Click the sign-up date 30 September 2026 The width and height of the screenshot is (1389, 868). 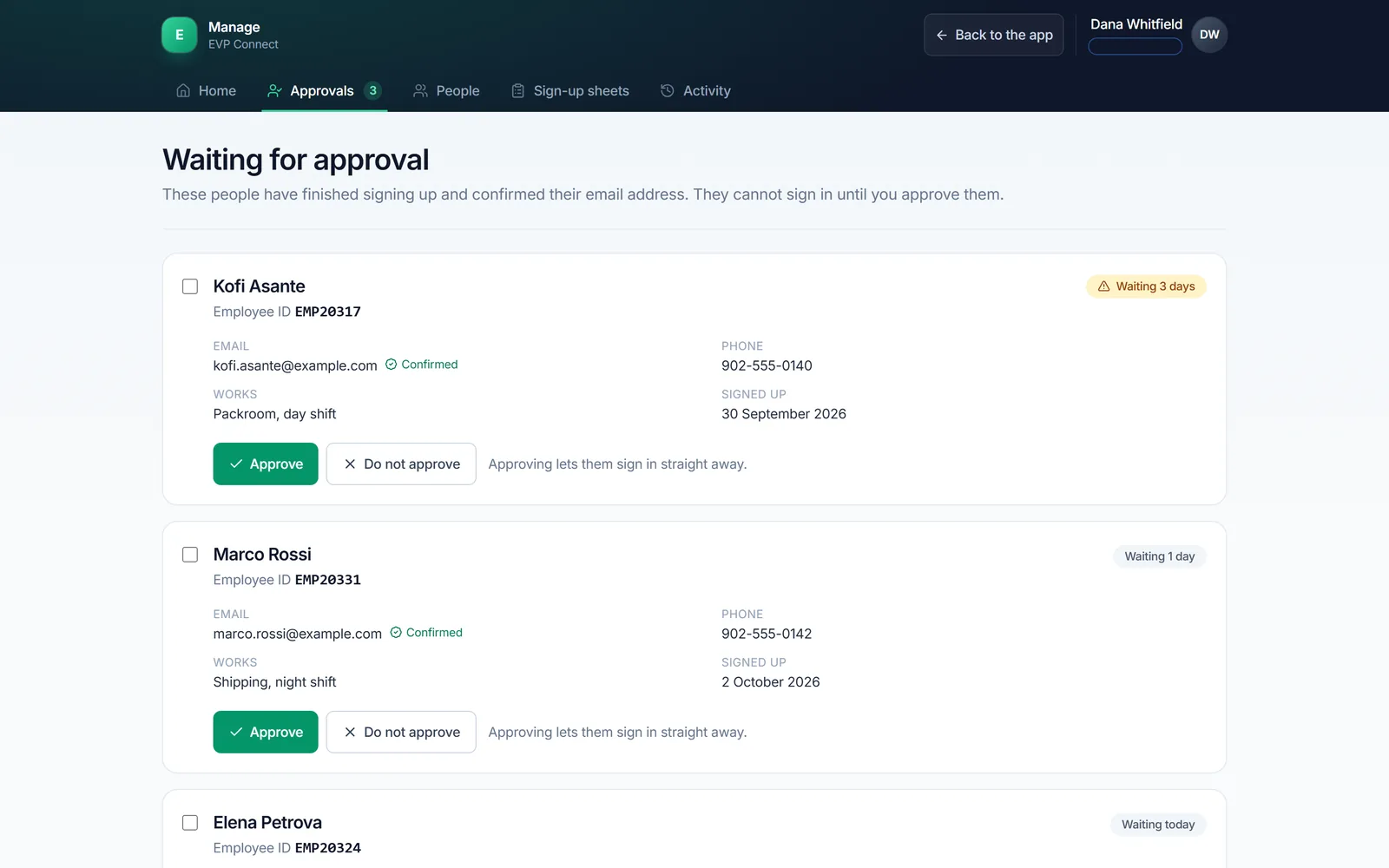click(x=784, y=414)
